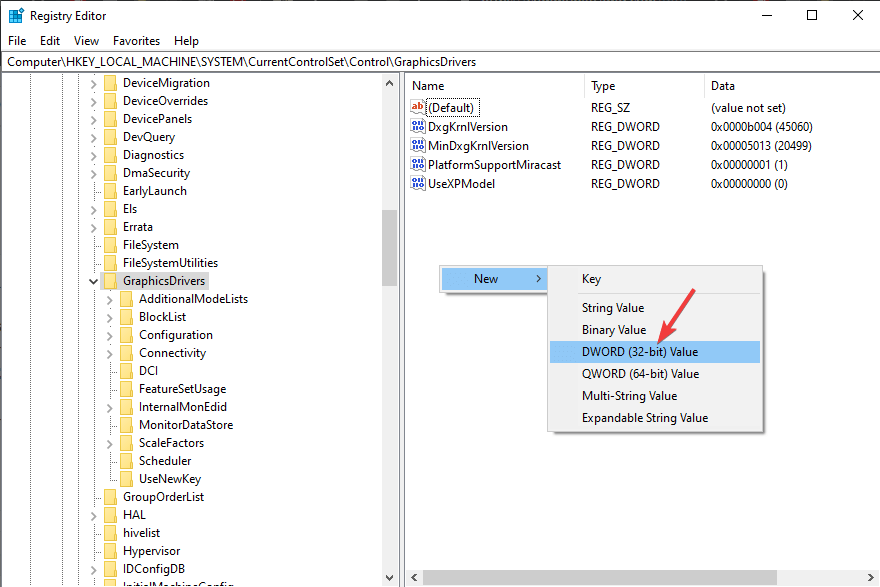Click the Registry Editor app icon in title bar
The height and width of the screenshot is (587, 880).
(16, 16)
